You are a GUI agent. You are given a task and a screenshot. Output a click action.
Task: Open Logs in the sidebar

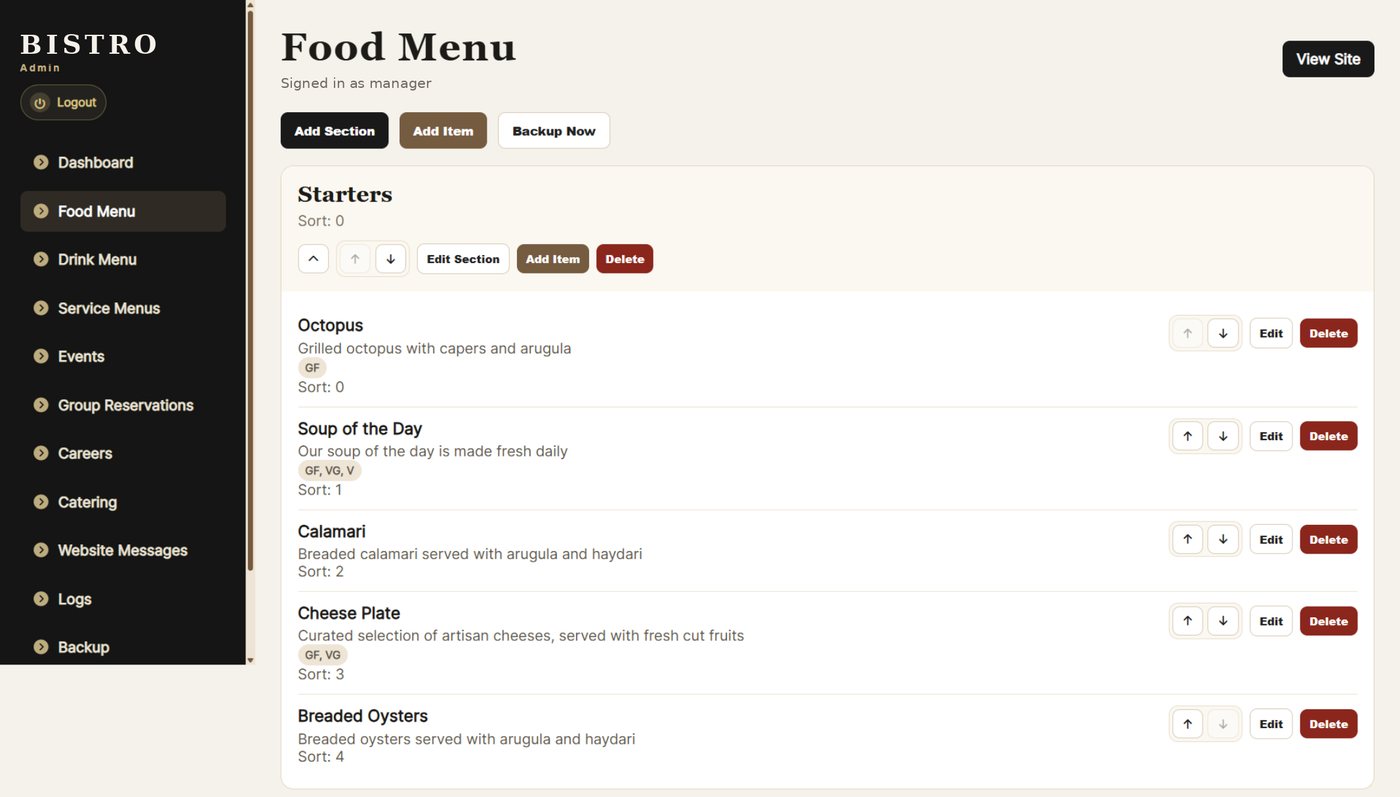123,599
